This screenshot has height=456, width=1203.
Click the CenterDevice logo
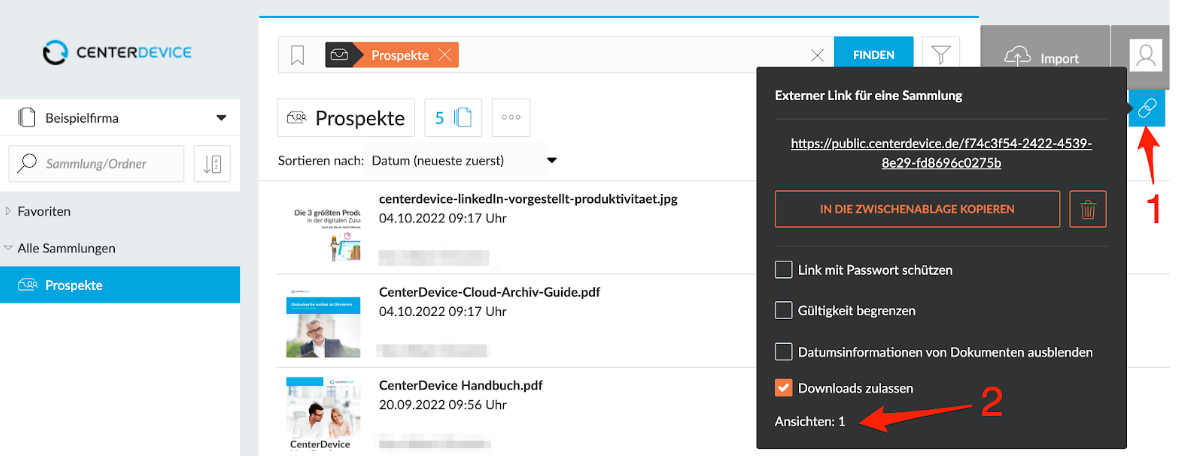(118, 51)
